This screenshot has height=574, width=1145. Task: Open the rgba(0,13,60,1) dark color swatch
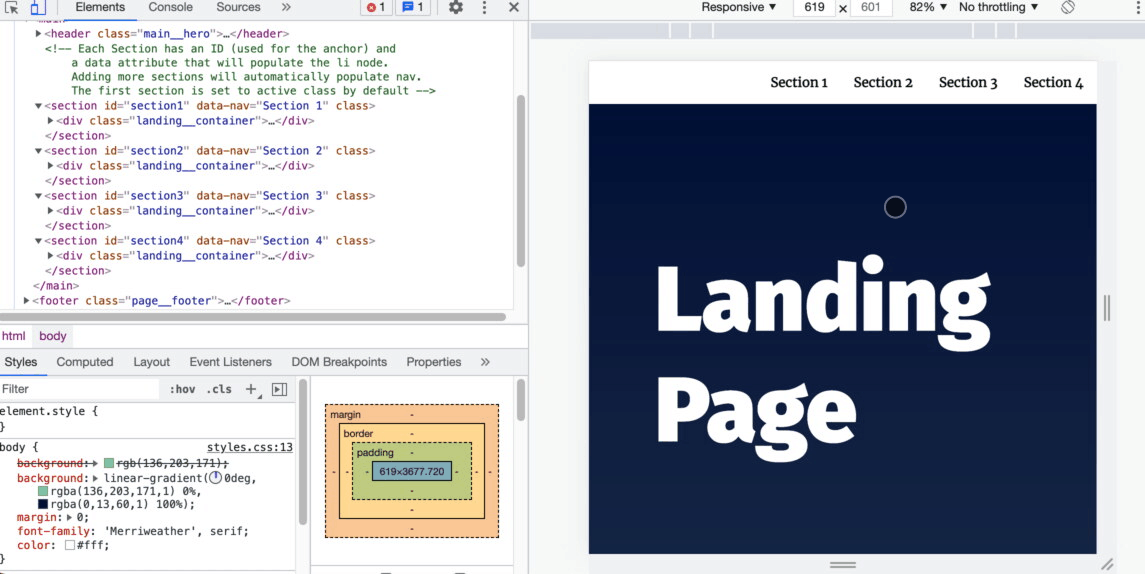[43, 505]
